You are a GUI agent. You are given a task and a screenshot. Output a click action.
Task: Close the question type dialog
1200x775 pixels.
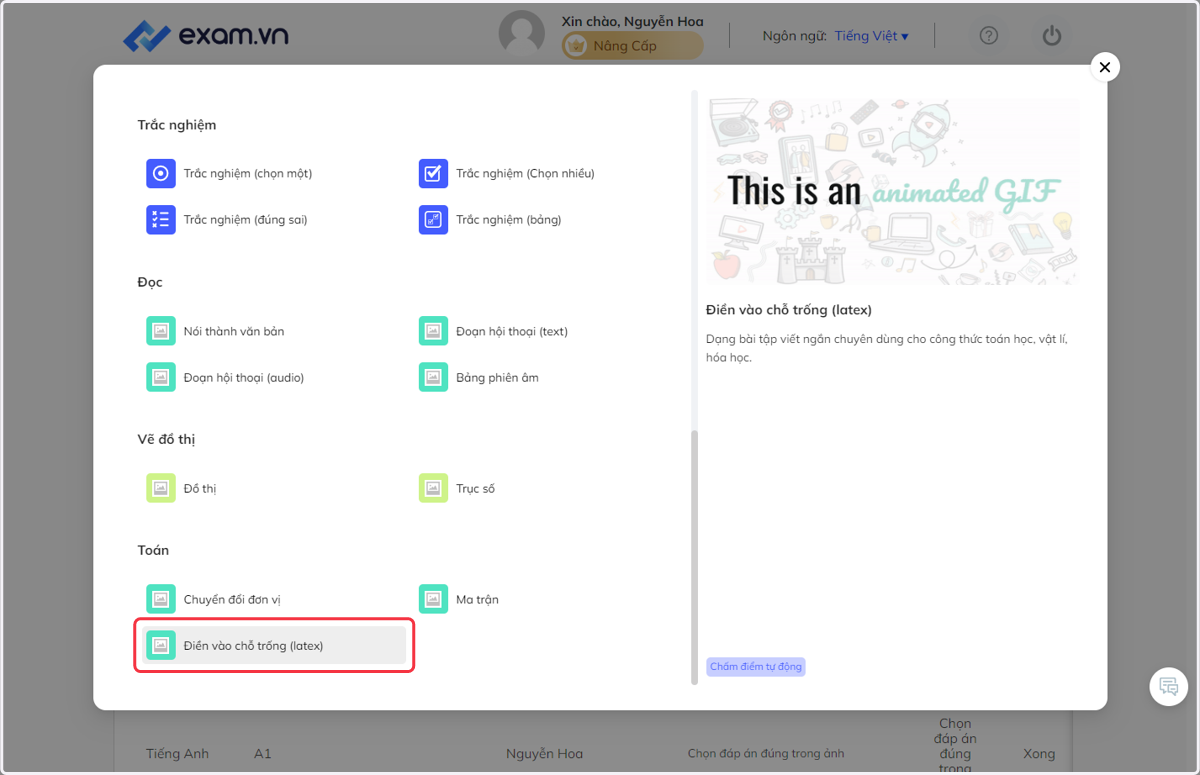point(1104,67)
